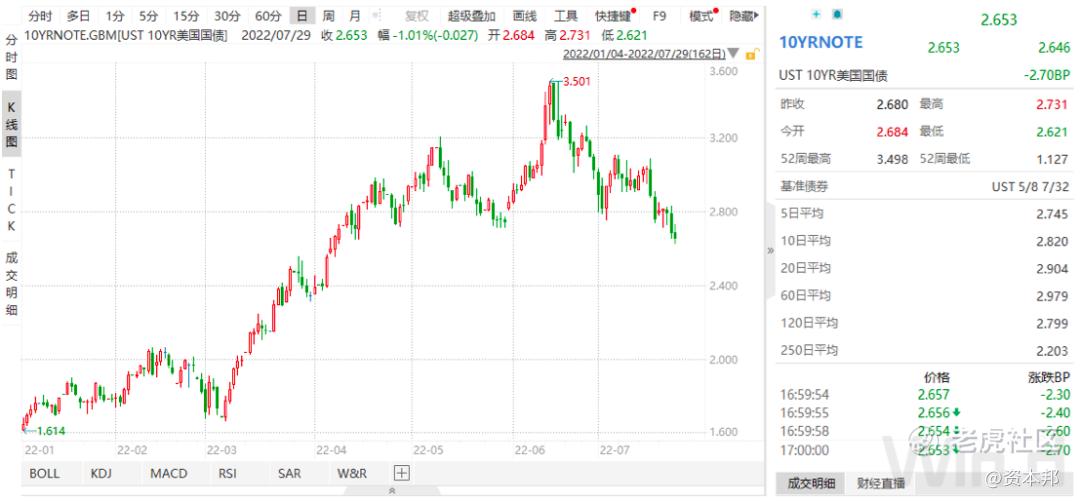Image resolution: width=1080 pixels, height=503 pixels.
Task: Open the date range dropdown triangle
Action: tap(734, 53)
